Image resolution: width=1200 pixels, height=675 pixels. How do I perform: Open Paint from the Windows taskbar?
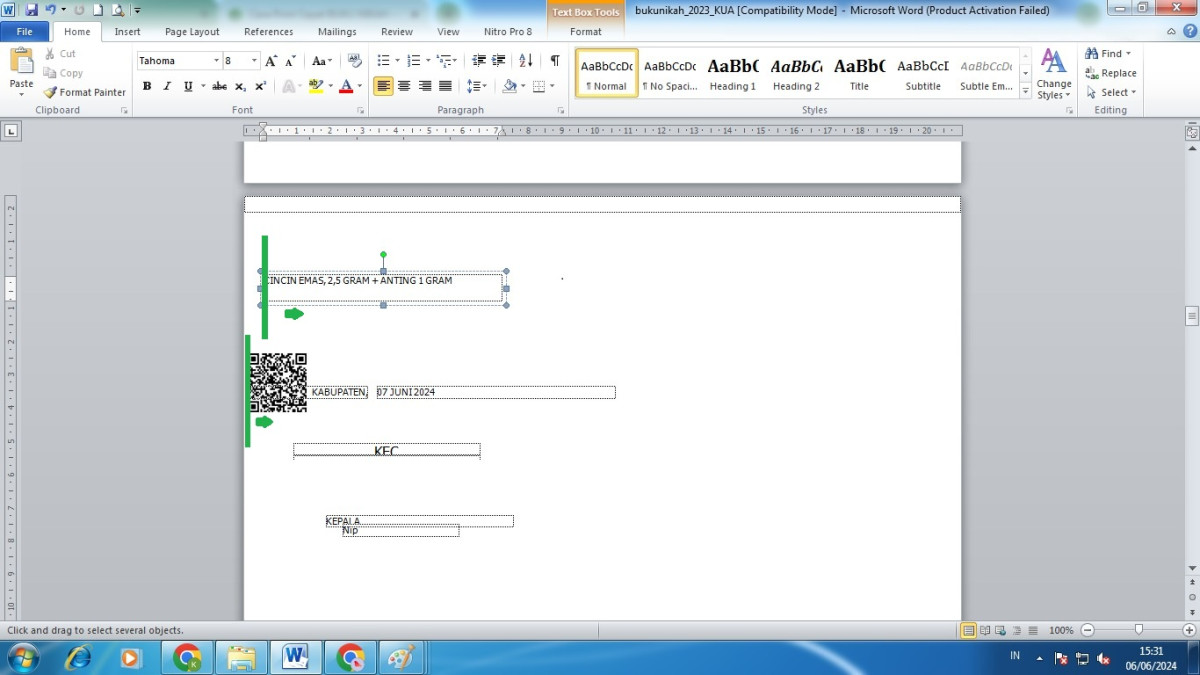point(400,657)
